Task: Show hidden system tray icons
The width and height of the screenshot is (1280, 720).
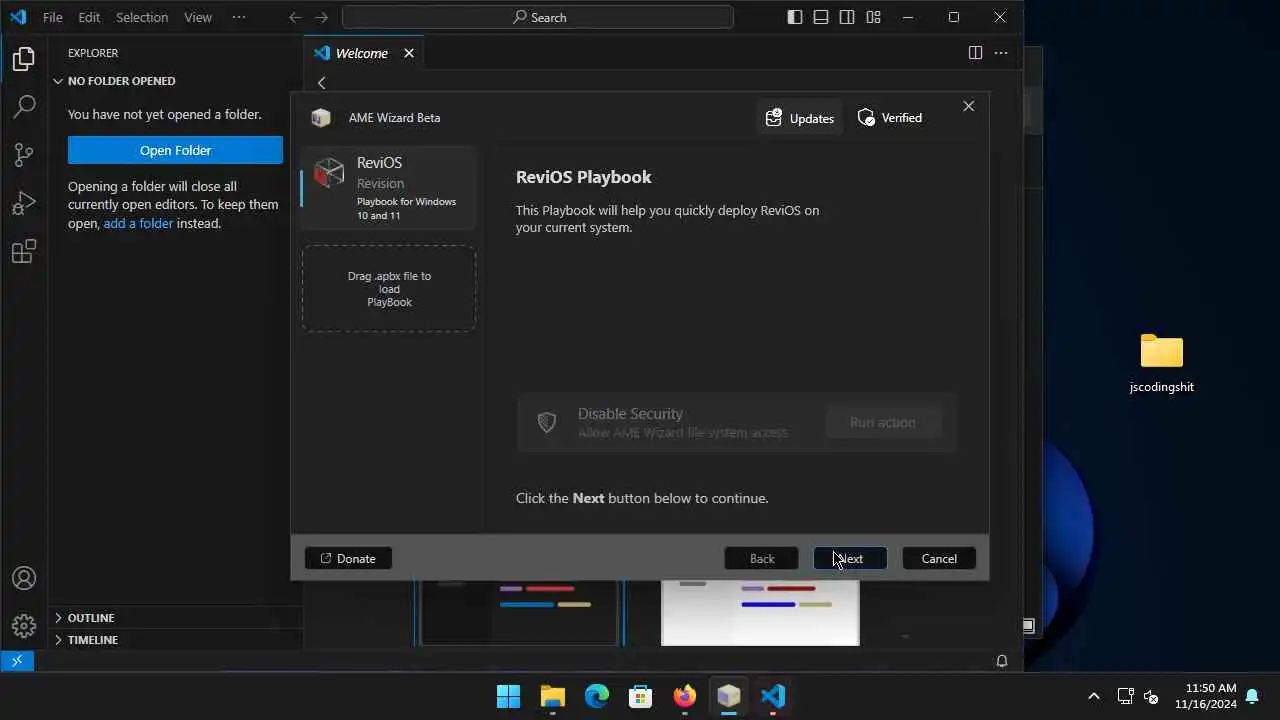Action: (1093, 696)
